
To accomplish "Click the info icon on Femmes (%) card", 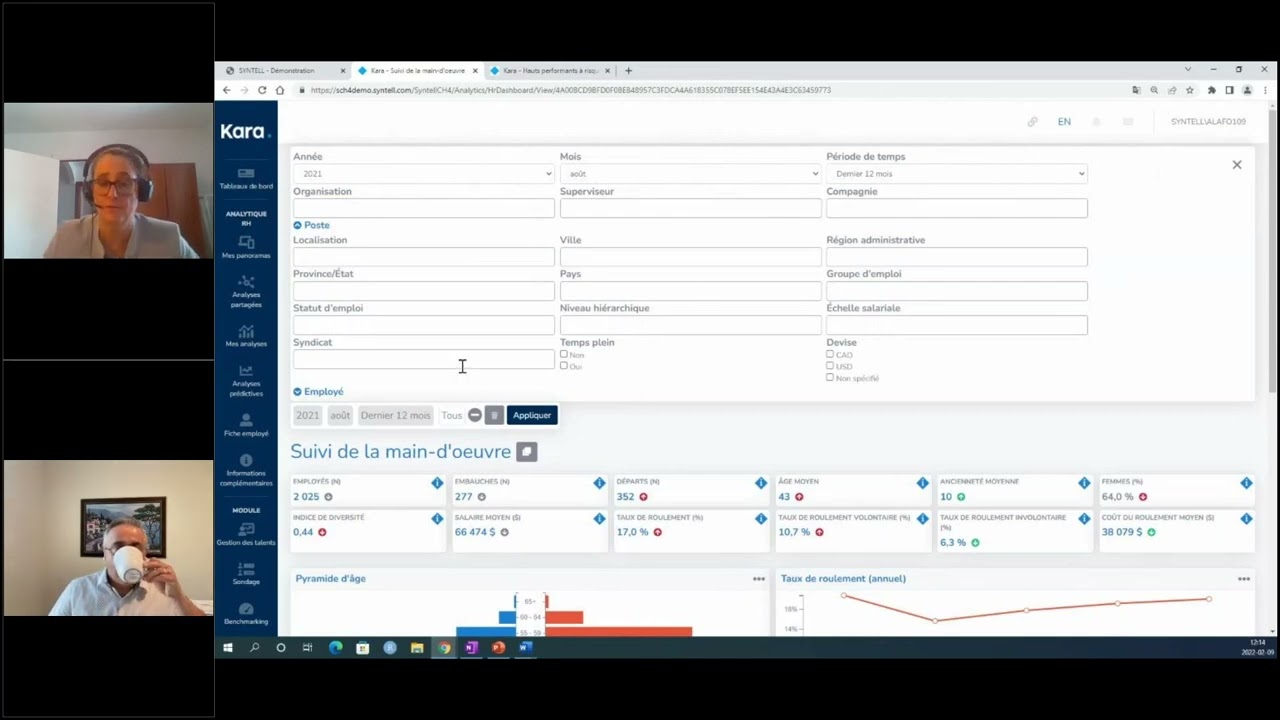I will coord(1246,483).
